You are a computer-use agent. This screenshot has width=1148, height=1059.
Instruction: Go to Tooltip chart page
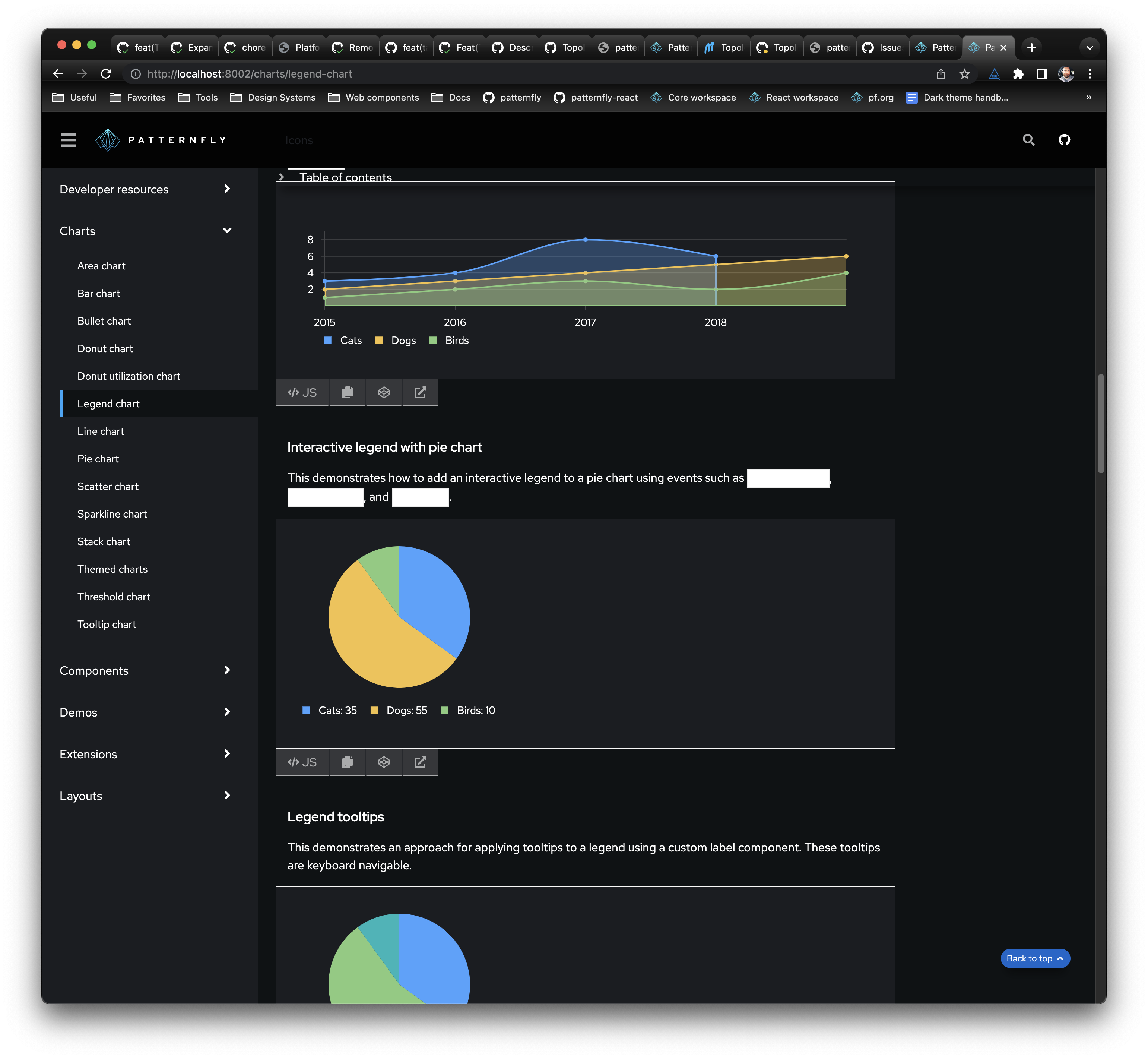click(x=107, y=624)
